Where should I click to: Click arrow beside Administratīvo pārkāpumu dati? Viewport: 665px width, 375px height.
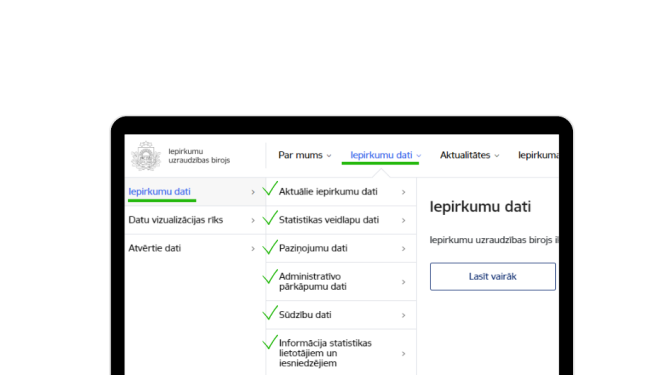click(403, 282)
